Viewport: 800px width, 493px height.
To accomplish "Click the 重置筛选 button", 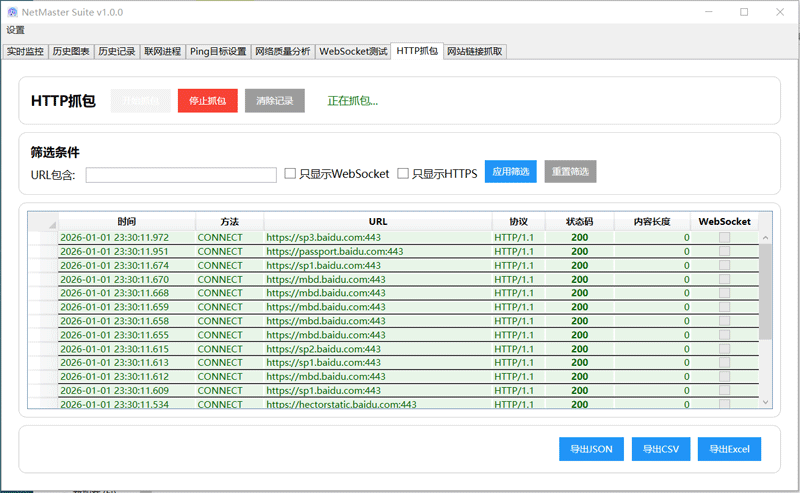I will coord(570,172).
